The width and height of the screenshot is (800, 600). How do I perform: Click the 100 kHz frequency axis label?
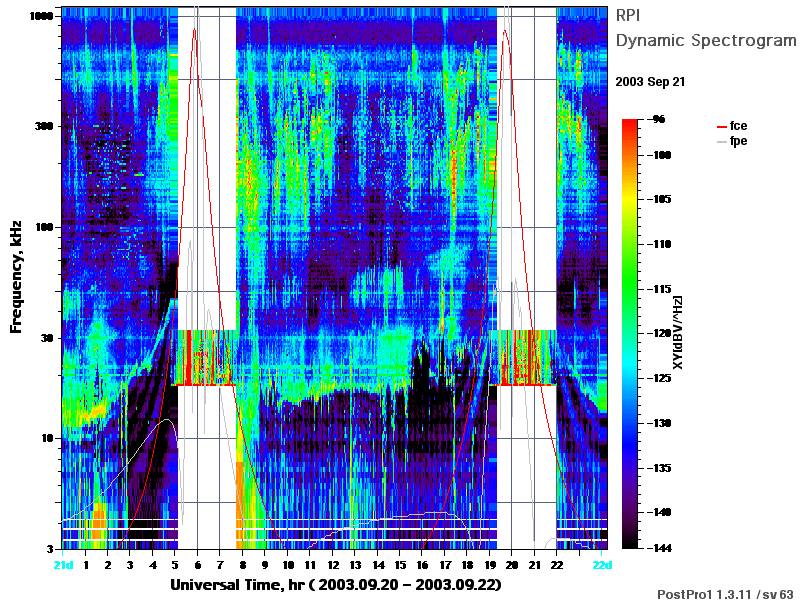point(44,227)
